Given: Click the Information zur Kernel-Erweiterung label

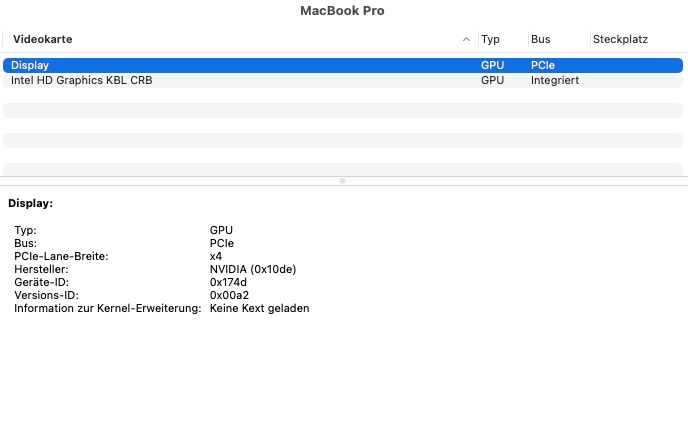Looking at the screenshot, I should click(107, 308).
